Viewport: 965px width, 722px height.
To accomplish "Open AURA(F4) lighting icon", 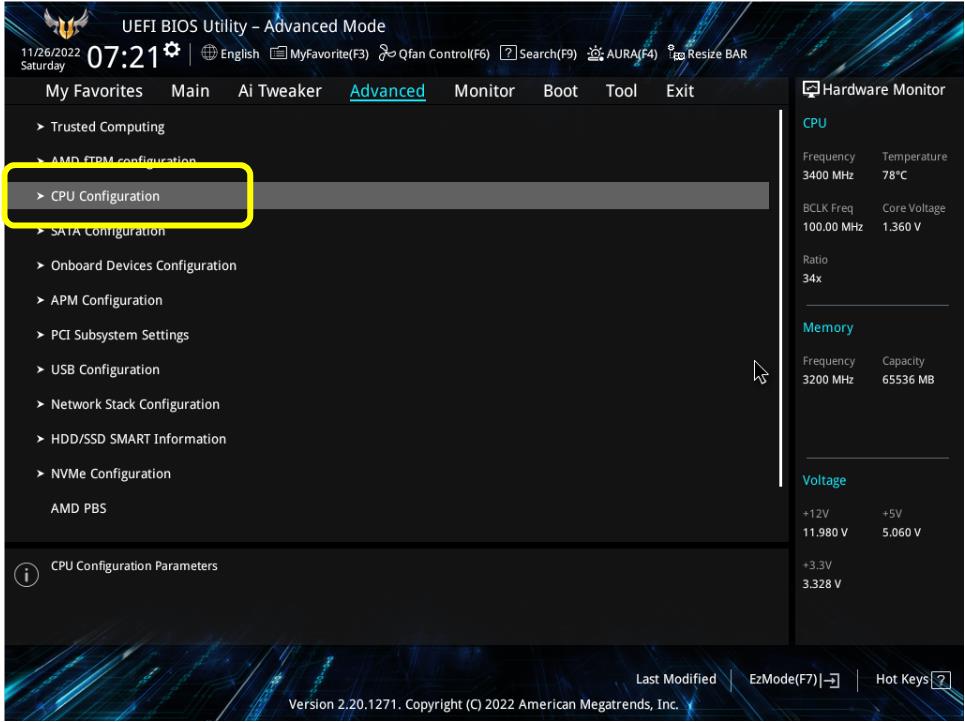I will click(595, 54).
